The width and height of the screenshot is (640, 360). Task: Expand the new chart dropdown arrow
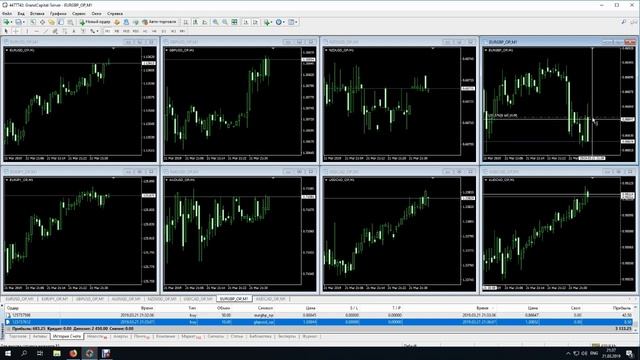pyautogui.click(x=11, y=22)
